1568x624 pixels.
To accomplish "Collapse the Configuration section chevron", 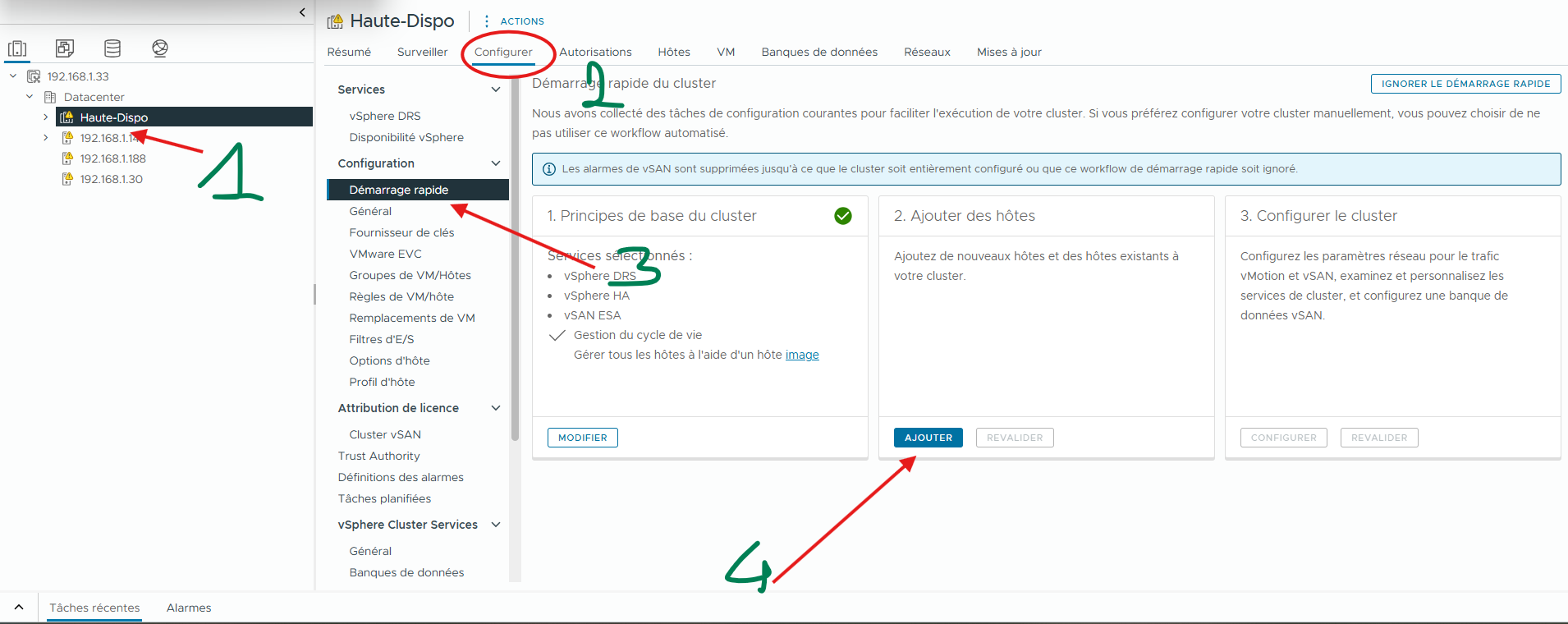I will [x=496, y=163].
